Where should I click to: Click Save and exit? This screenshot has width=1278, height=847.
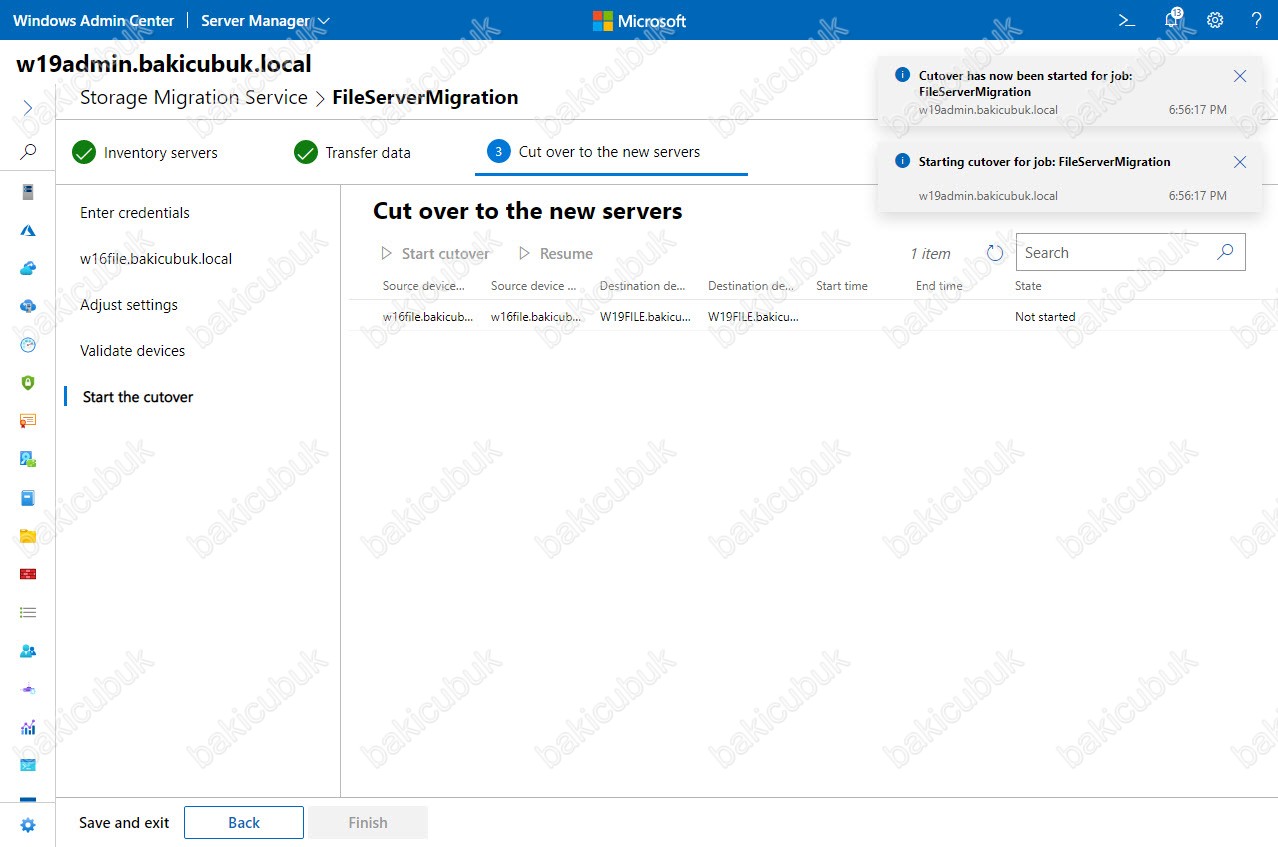click(124, 823)
